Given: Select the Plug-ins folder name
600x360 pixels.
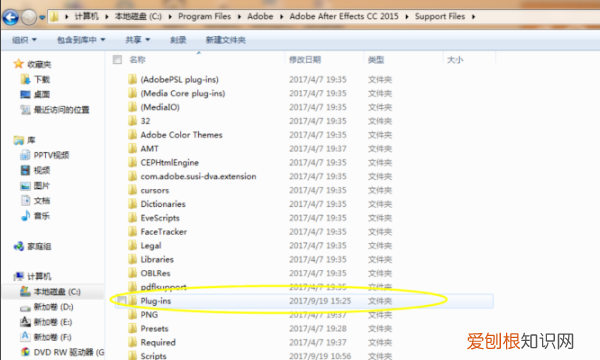Looking at the screenshot, I should pos(156,301).
